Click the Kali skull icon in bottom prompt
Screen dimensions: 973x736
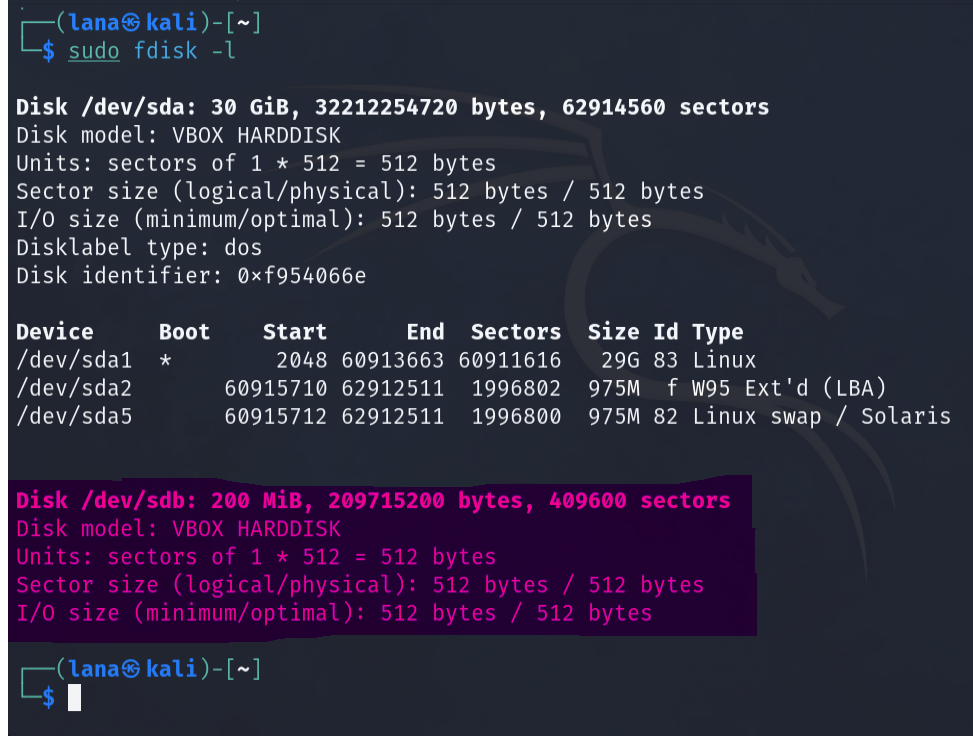coord(131,669)
